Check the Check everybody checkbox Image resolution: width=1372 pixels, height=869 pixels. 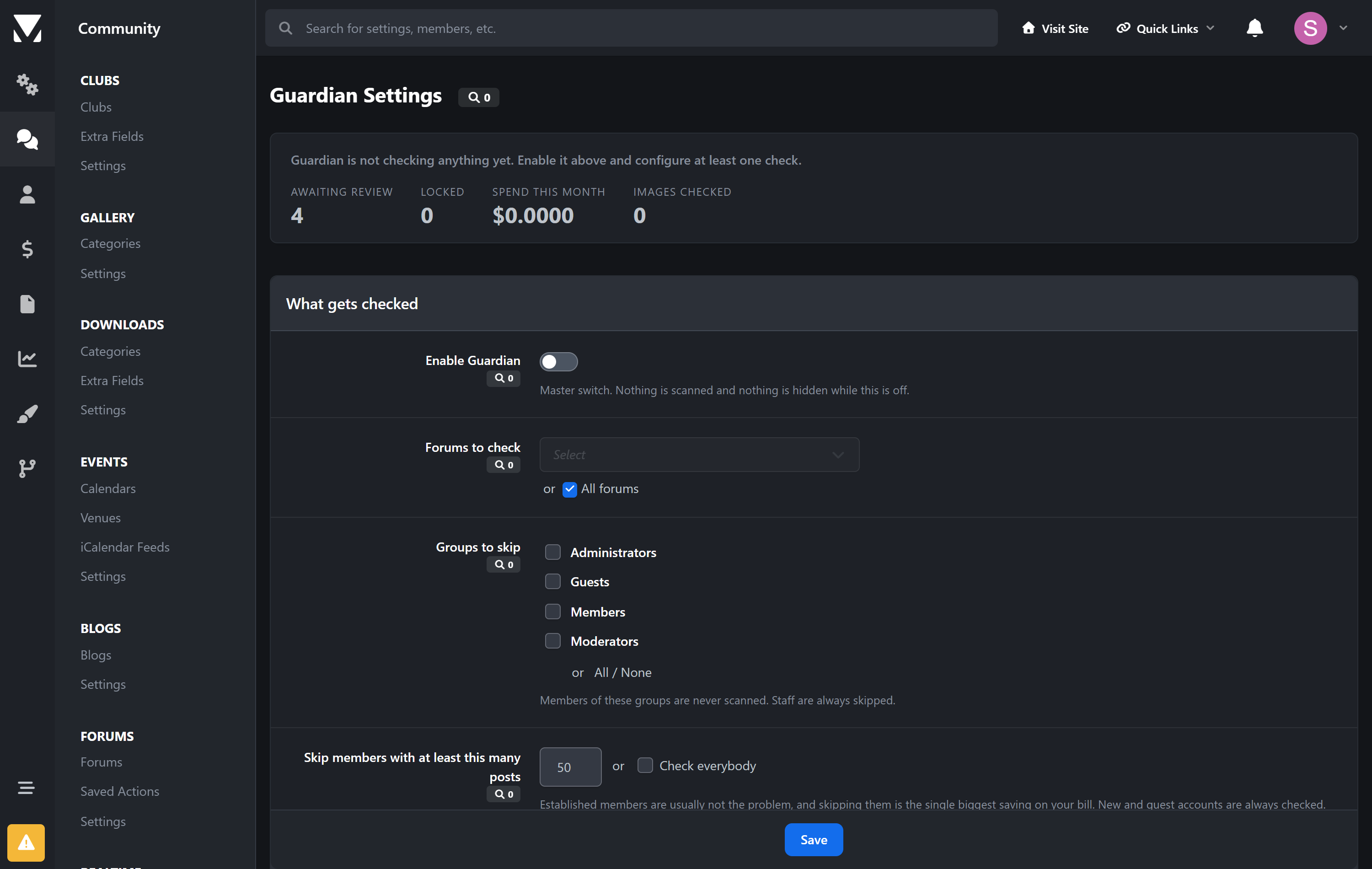(x=644, y=765)
